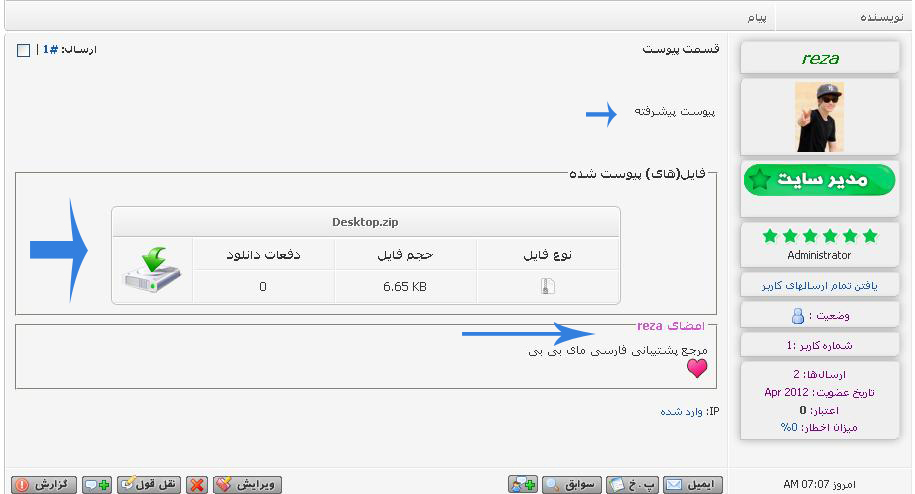The image size is (915, 494).
Task: Open the #1 post permalink
Action: point(51,50)
